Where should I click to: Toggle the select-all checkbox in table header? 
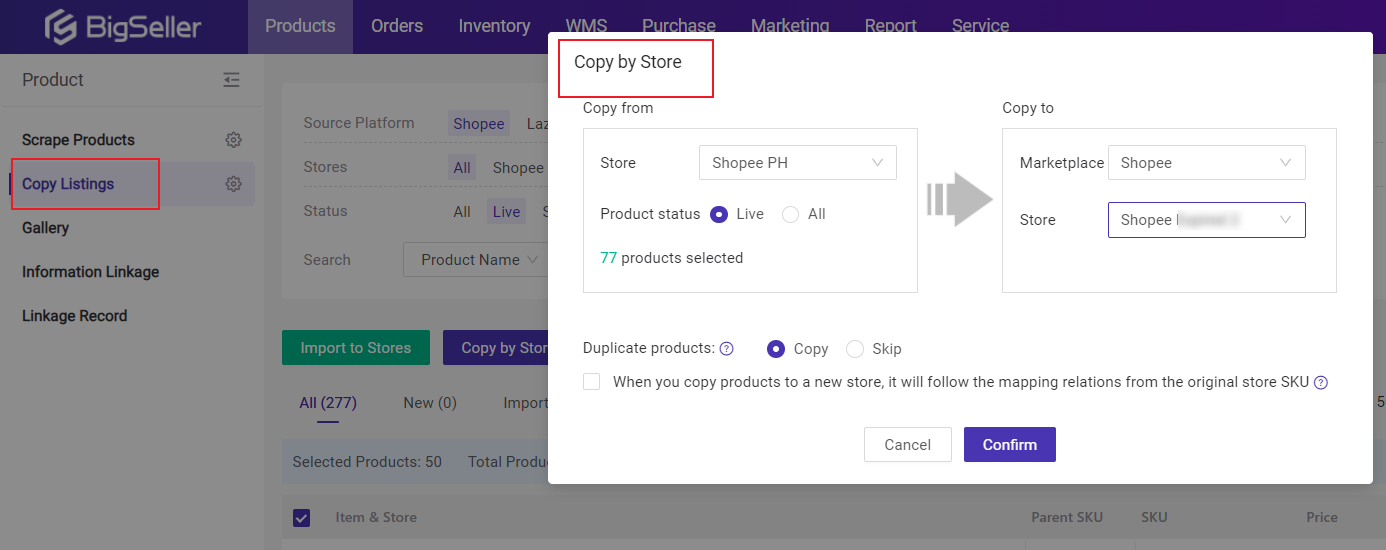click(x=301, y=518)
